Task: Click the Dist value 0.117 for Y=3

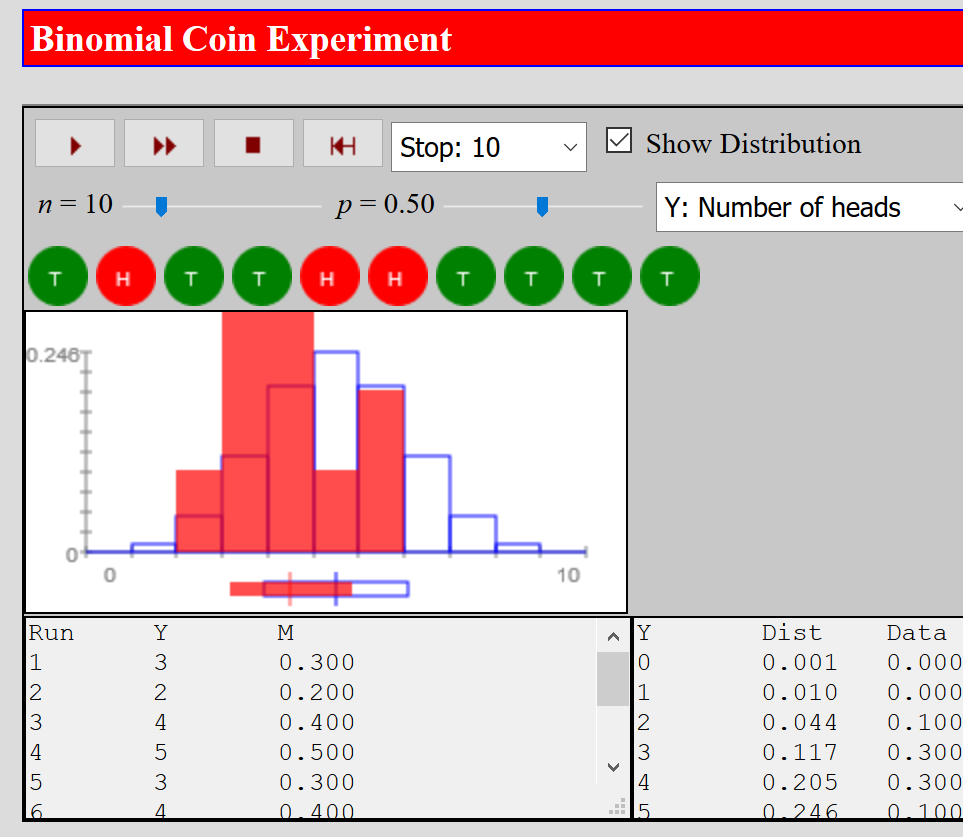Action: click(800, 752)
